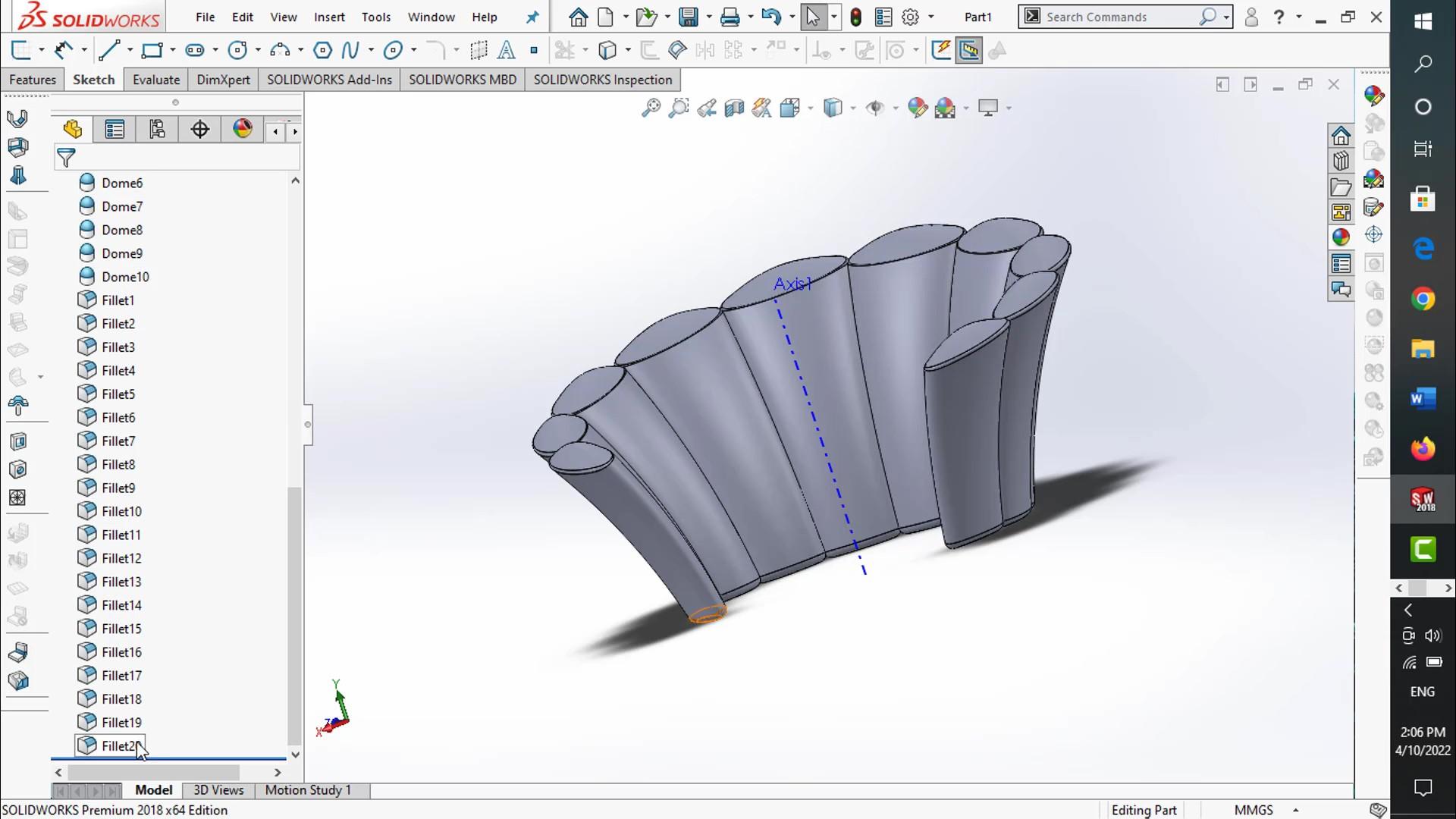This screenshot has width=1456, height=819.
Task: Select the Line sketch tool
Action: pyautogui.click(x=109, y=51)
